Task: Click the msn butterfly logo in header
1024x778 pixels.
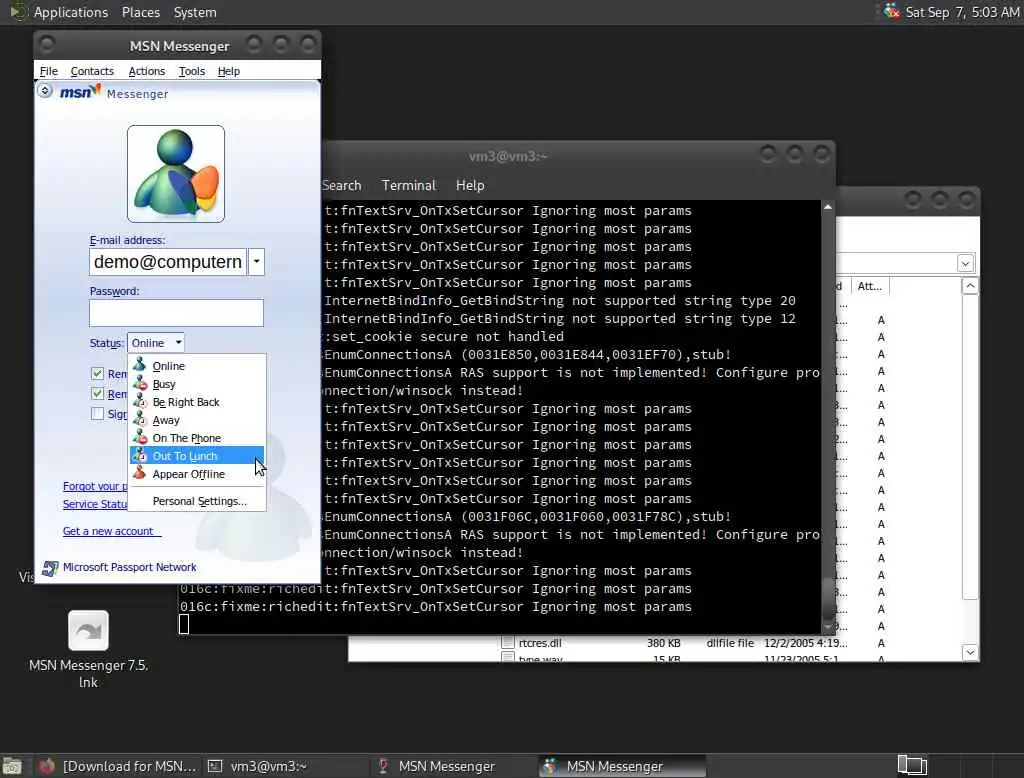Action: coord(80,91)
